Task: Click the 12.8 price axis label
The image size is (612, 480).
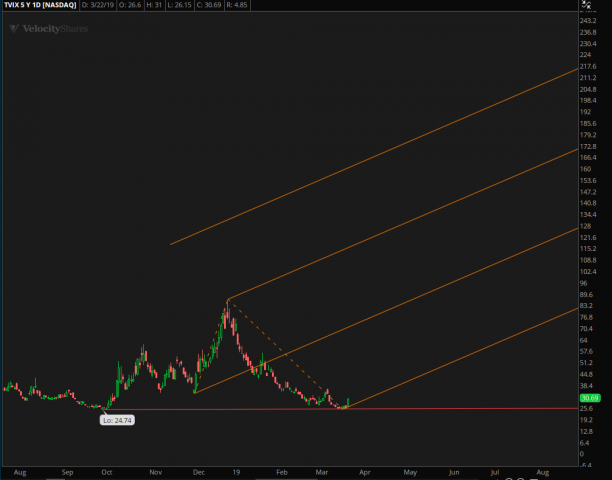Action: click(x=586, y=431)
